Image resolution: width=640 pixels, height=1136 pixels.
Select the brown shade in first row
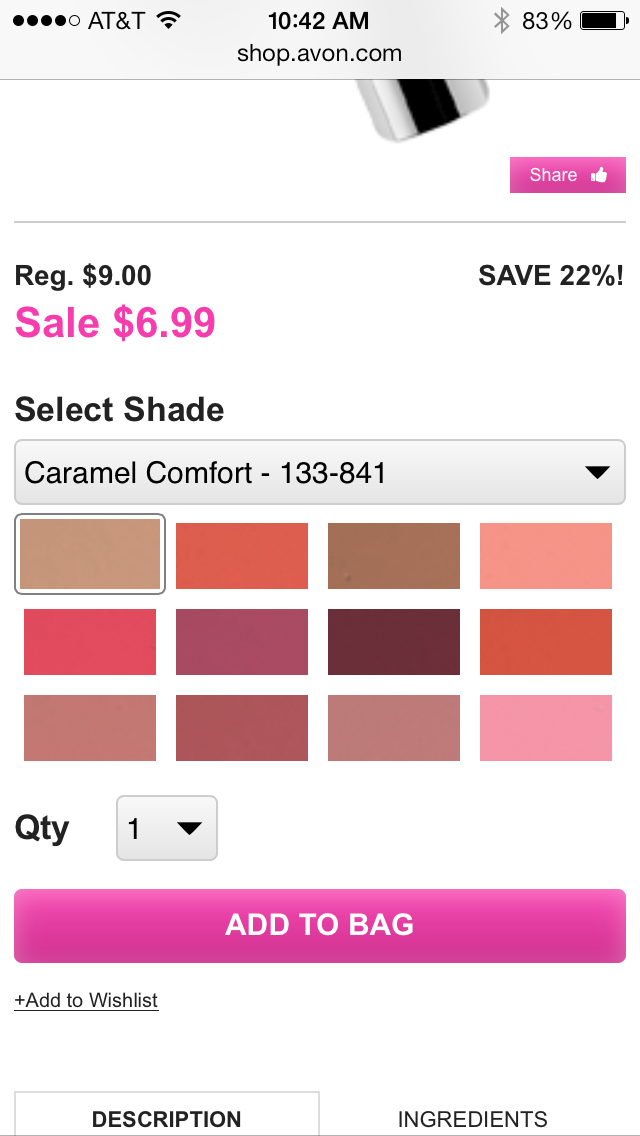point(394,556)
